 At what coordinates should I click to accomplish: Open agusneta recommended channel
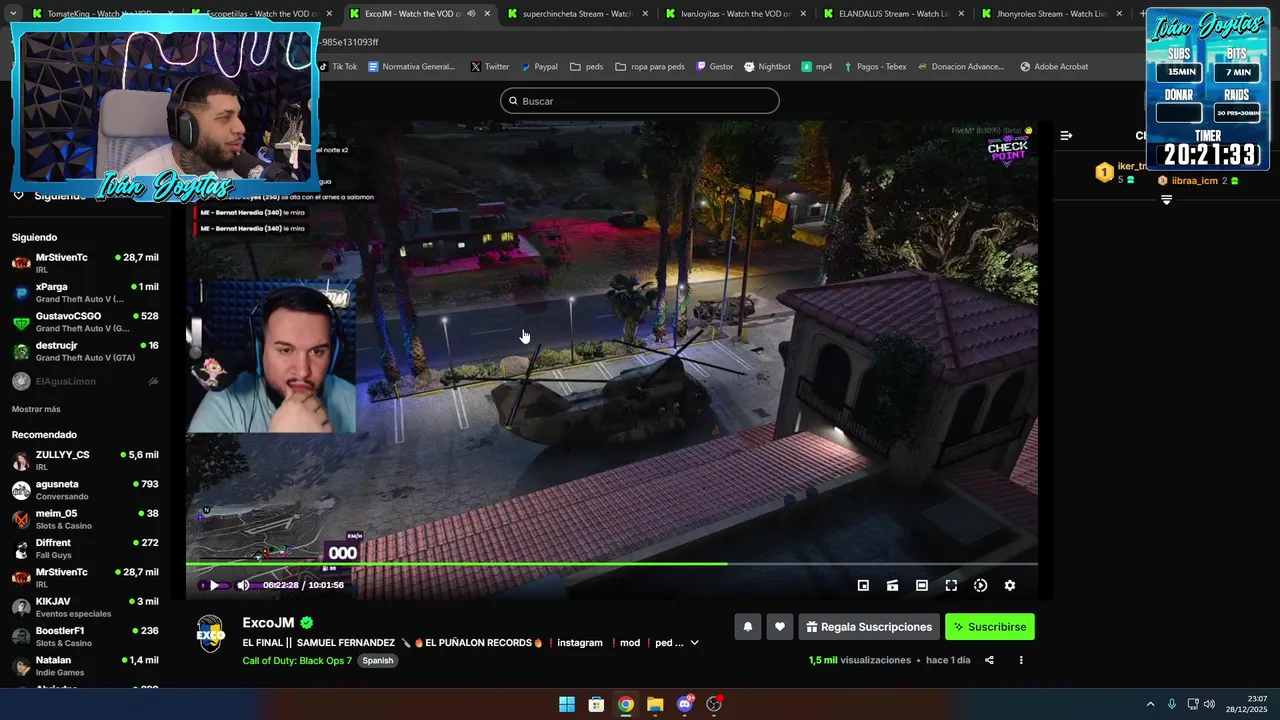click(85, 490)
